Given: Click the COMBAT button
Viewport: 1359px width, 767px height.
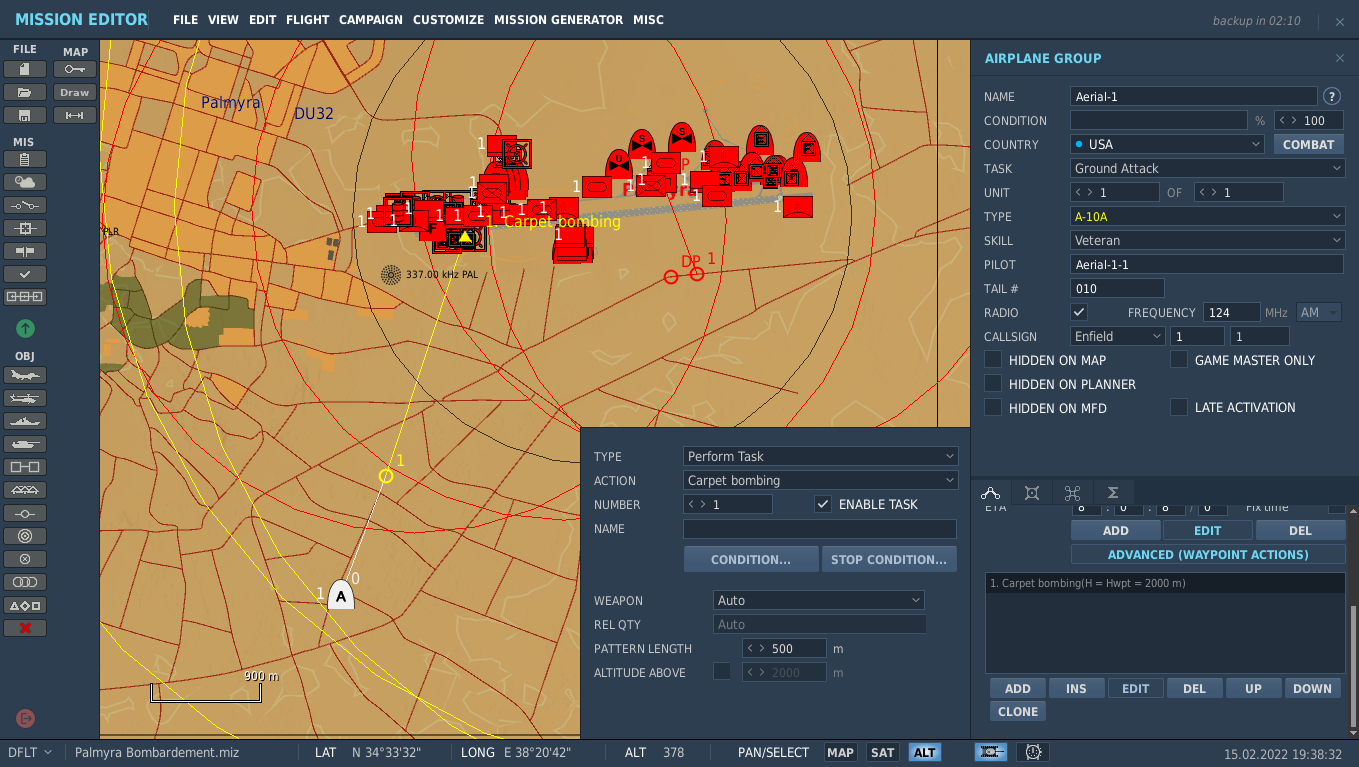Looking at the screenshot, I should [x=1308, y=145].
